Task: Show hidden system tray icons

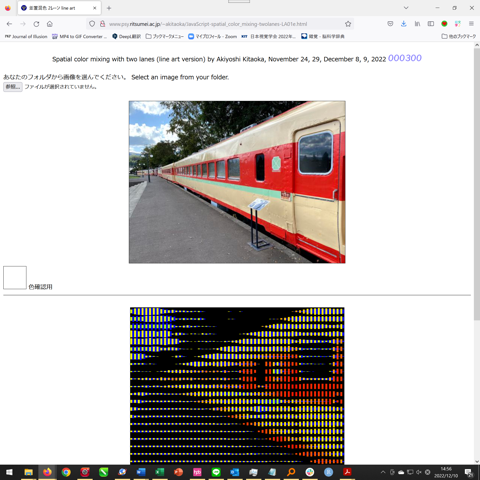Action: (383, 472)
